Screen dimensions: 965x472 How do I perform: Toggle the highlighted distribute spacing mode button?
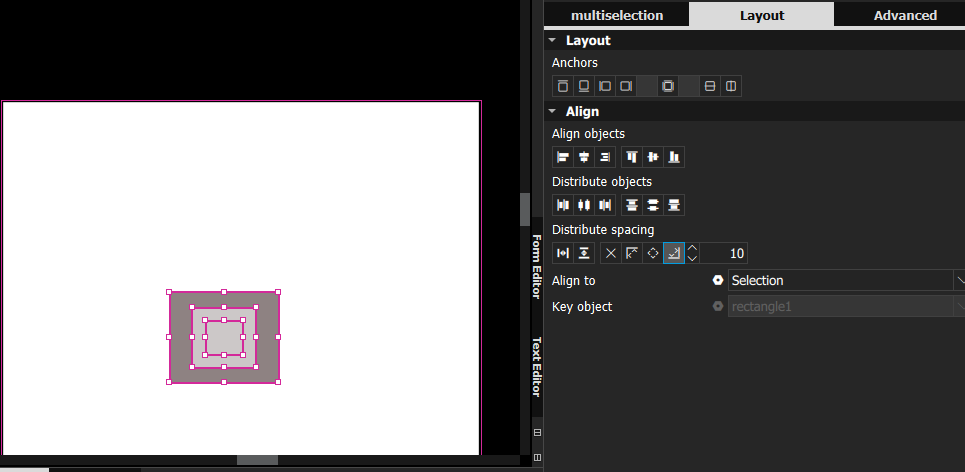click(674, 253)
